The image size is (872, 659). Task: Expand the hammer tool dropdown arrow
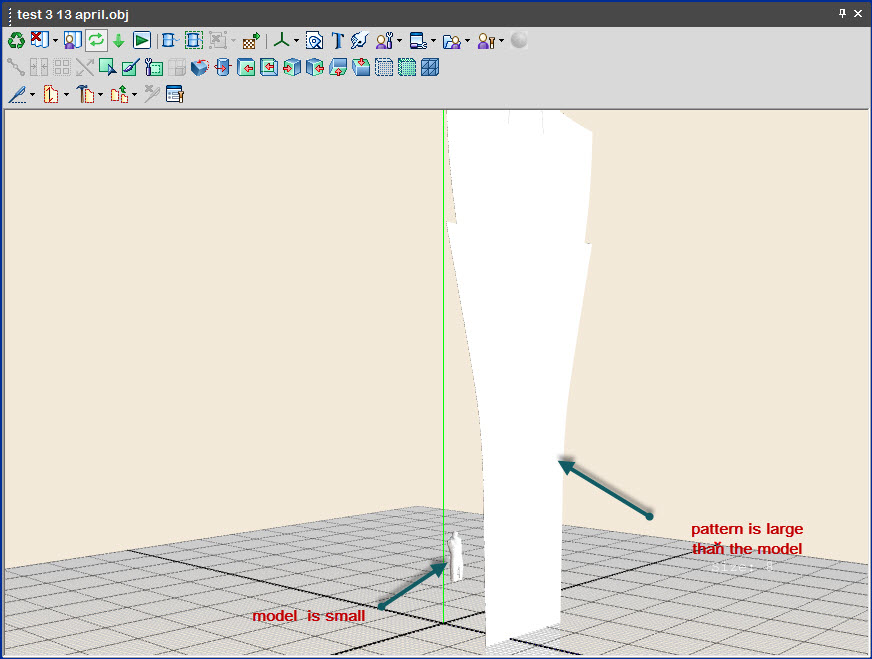click(x=100, y=95)
